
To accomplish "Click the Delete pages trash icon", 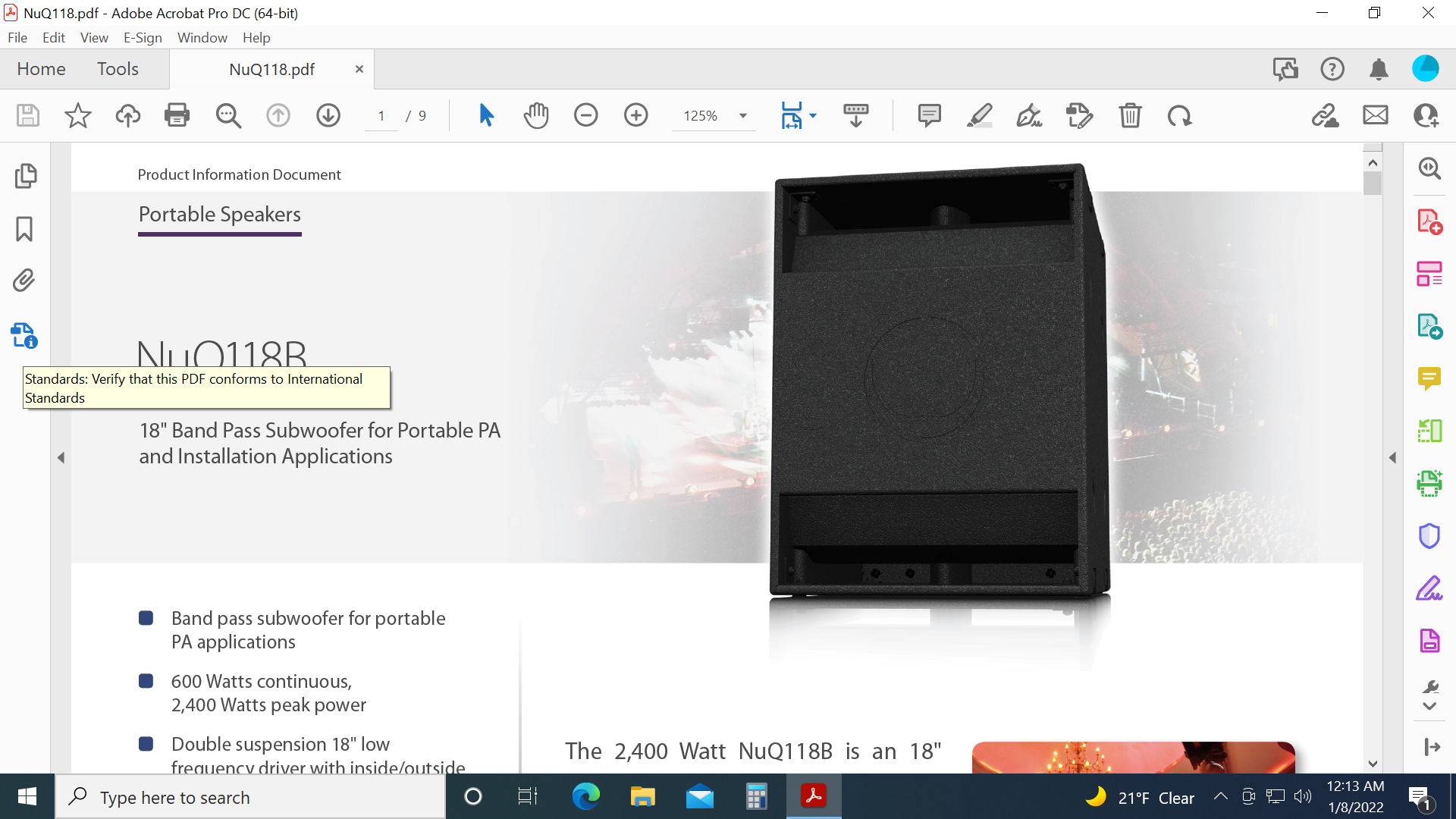I will (1130, 115).
